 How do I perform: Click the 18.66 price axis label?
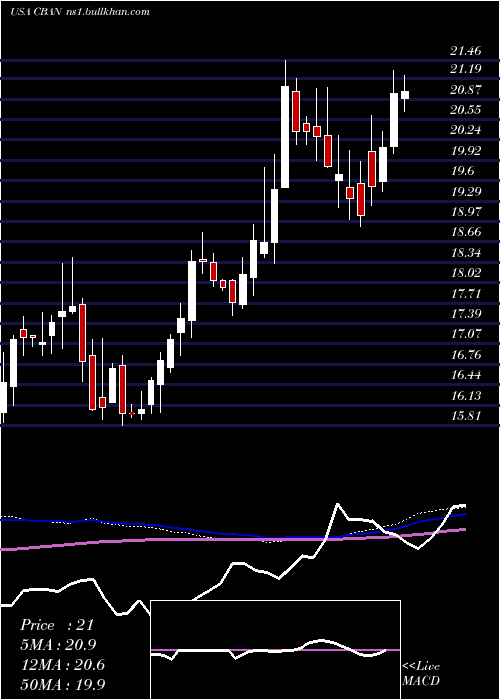click(466, 232)
